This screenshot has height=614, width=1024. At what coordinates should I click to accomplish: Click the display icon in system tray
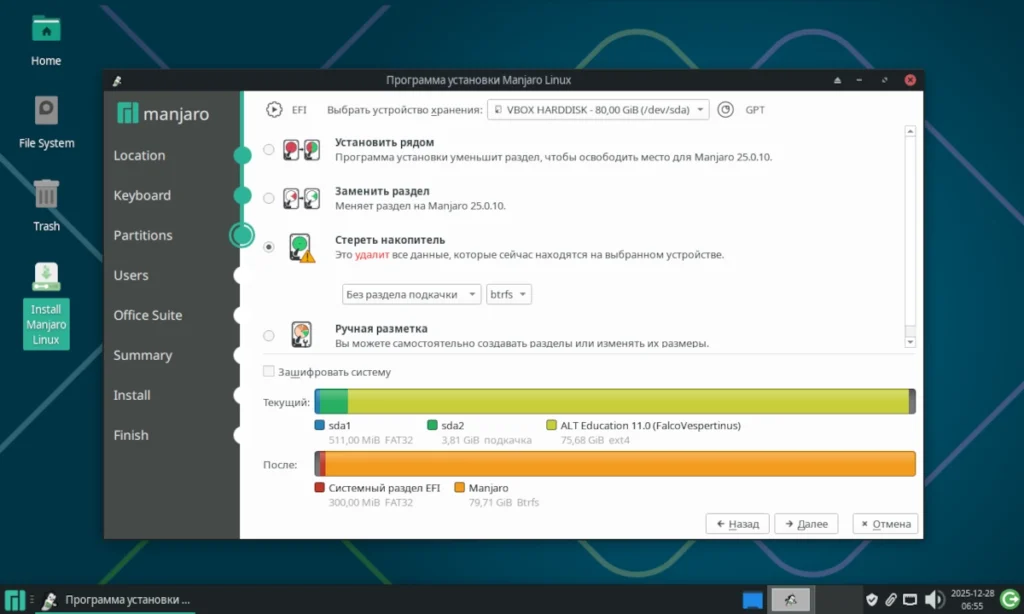coord(910,599)
